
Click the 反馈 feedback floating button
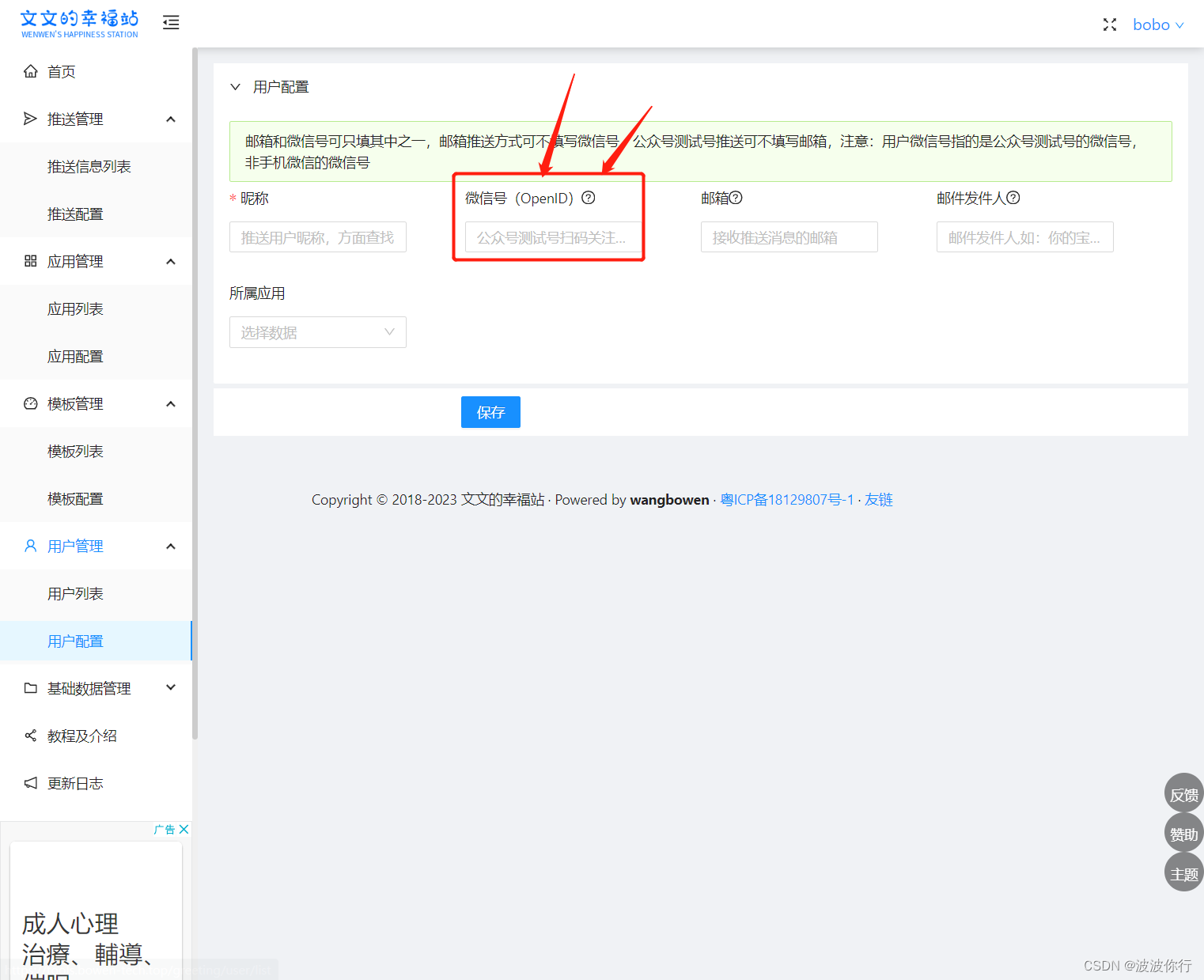(1183, 793)
